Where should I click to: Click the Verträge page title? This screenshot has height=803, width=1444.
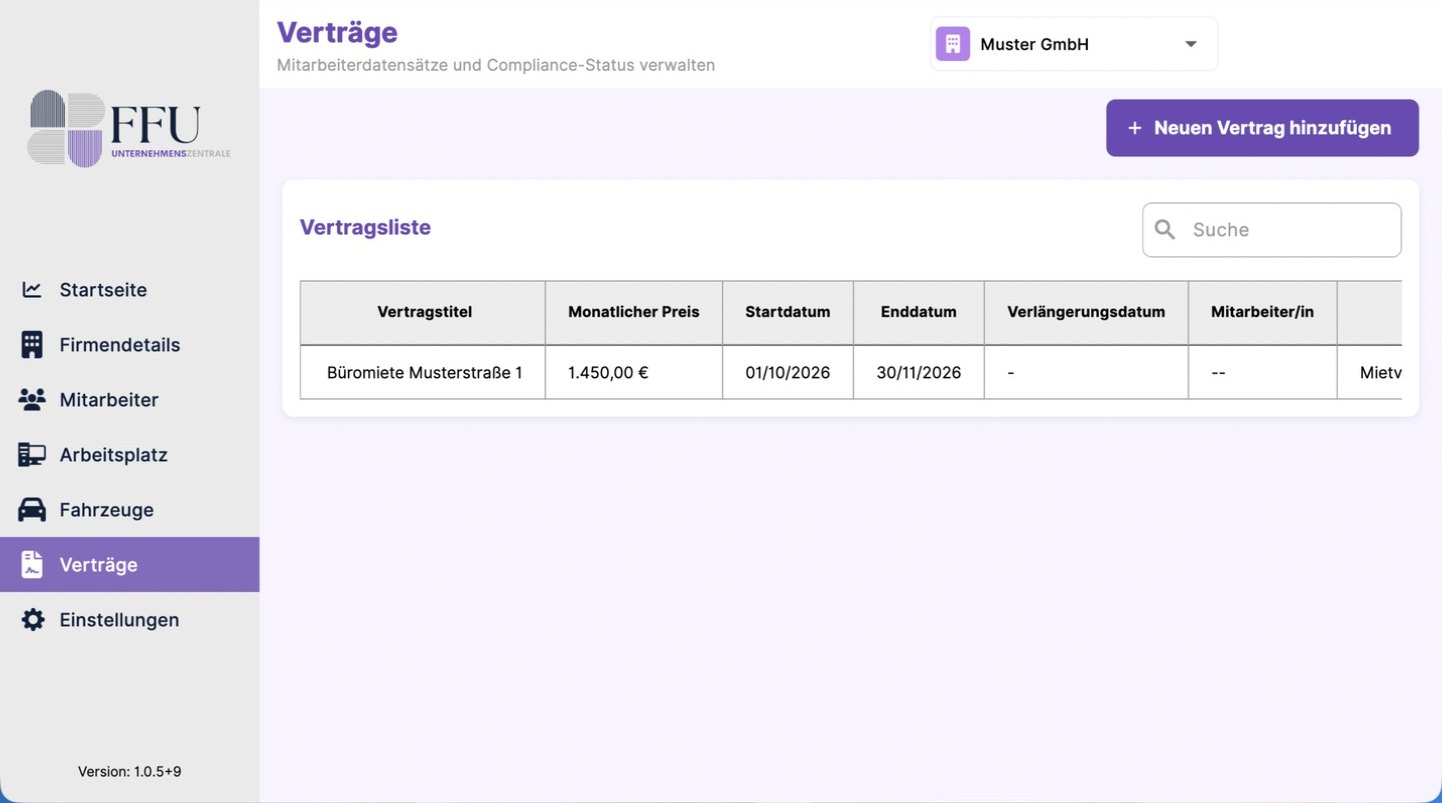(337, 32)
